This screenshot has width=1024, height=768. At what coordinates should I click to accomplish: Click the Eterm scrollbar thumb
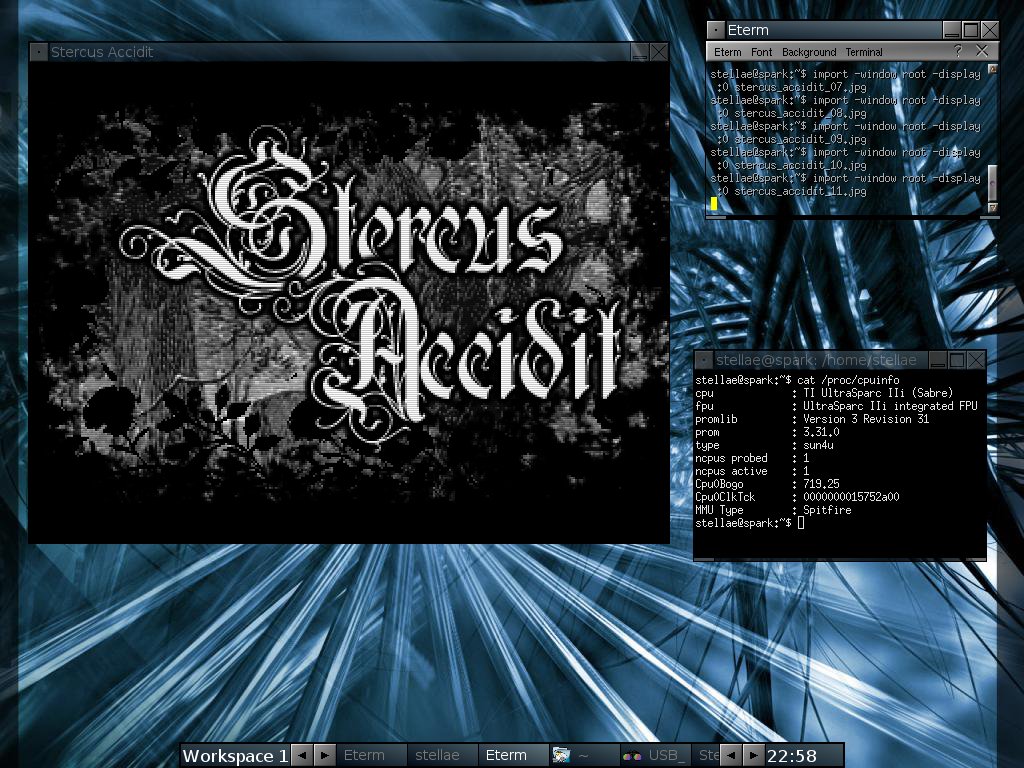click(993, 182)
